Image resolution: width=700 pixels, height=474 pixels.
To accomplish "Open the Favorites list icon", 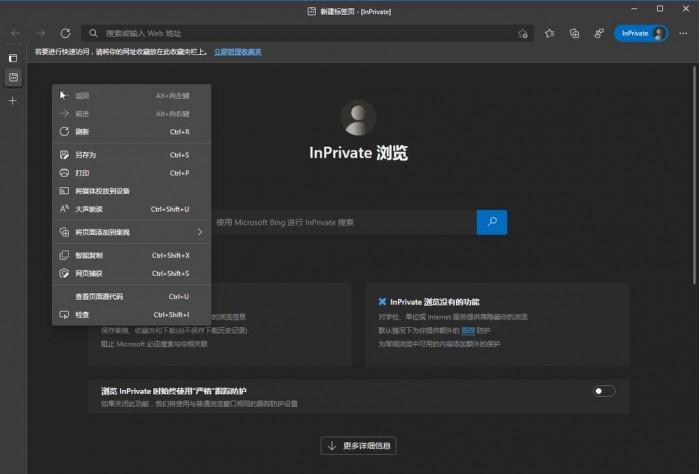I will coord(550,33).
